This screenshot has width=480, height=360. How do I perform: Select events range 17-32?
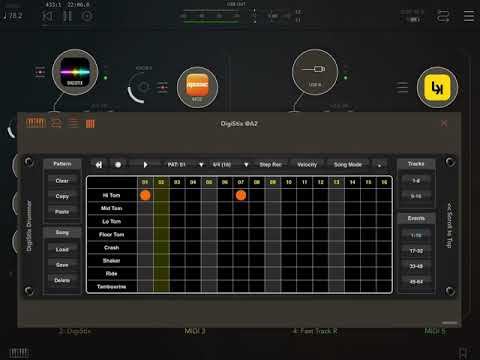coord(416,251)
